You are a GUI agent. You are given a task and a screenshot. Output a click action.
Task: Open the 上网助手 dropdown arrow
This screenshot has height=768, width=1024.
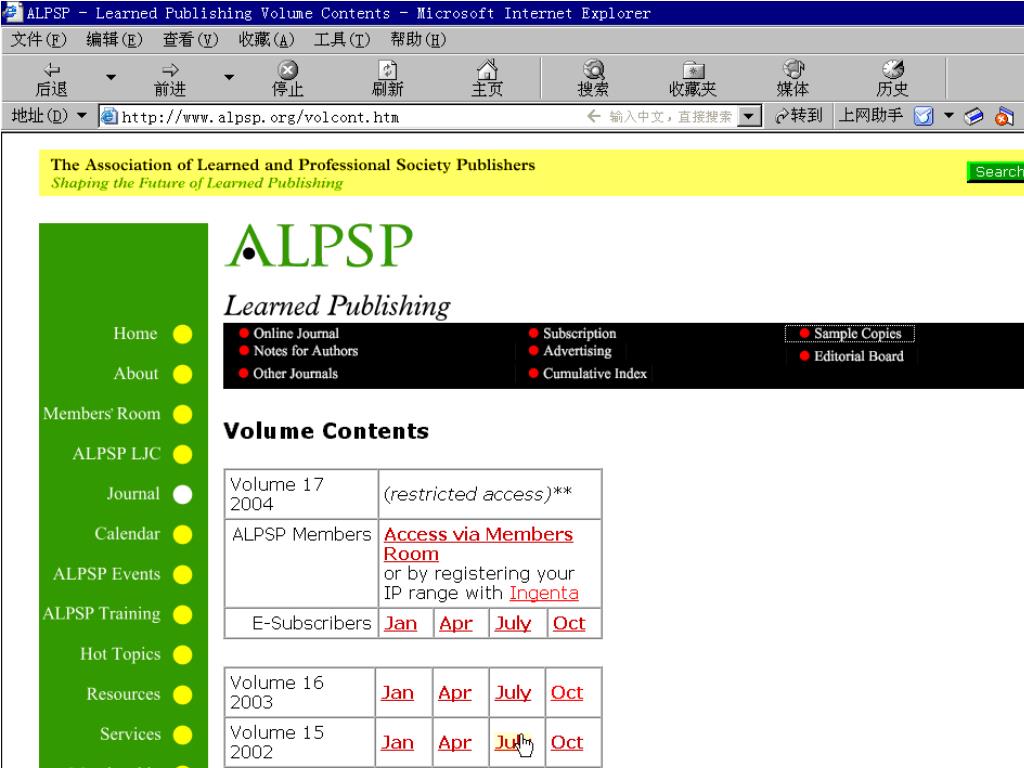(x=948, y=116)
